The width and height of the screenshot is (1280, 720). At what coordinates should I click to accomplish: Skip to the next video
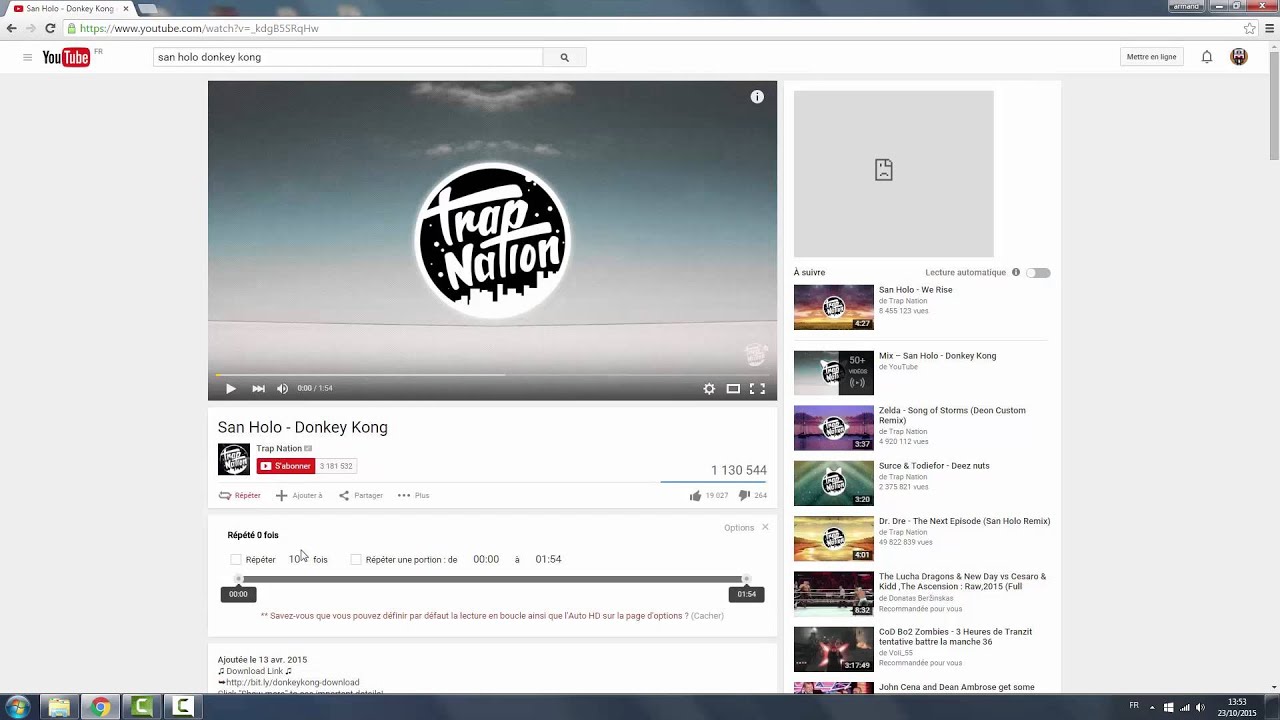click(258, 389)
